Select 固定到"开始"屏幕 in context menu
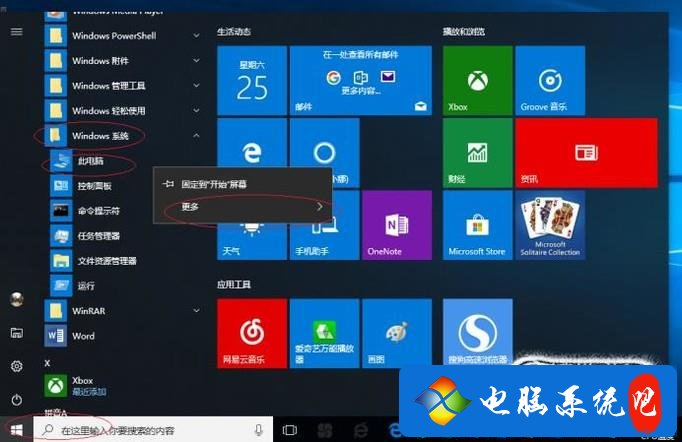The image size is (682, 442). tap(243, 184)
